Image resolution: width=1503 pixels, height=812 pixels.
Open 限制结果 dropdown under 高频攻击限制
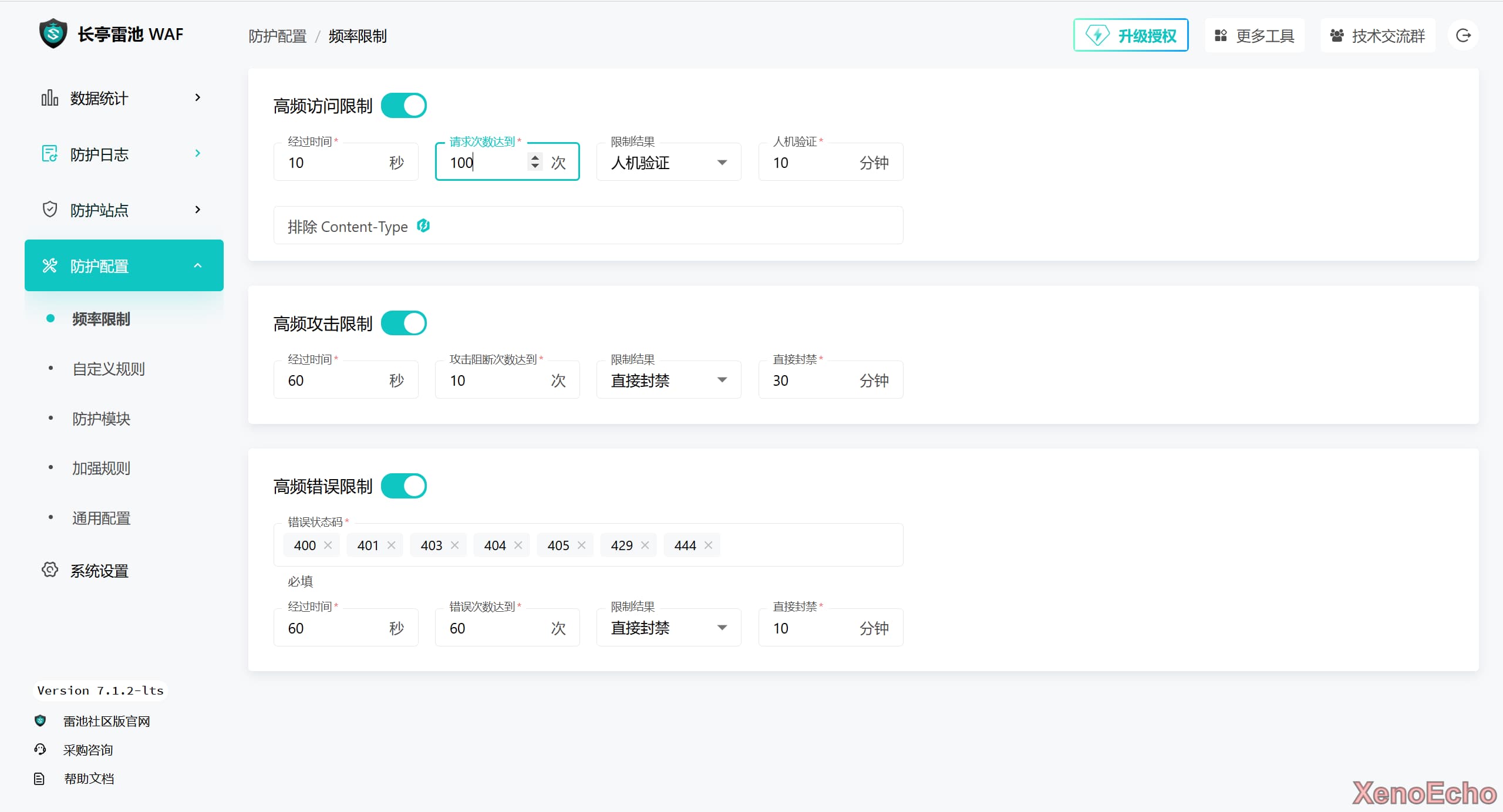668,380
